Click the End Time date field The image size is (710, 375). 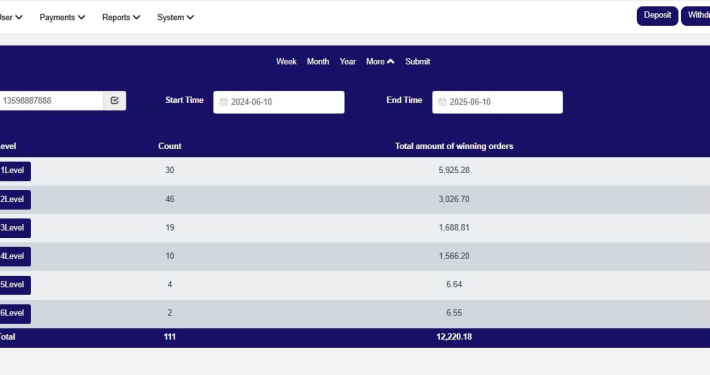coord(498,102)
